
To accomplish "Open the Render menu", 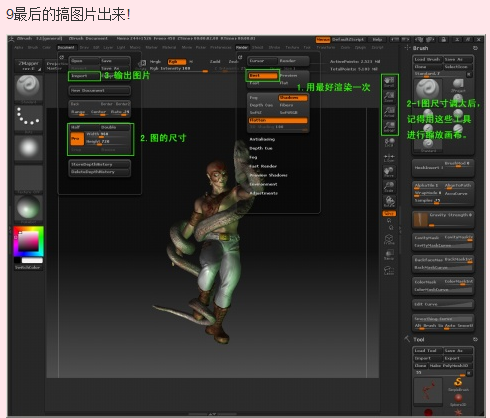I will click(242, 47).
